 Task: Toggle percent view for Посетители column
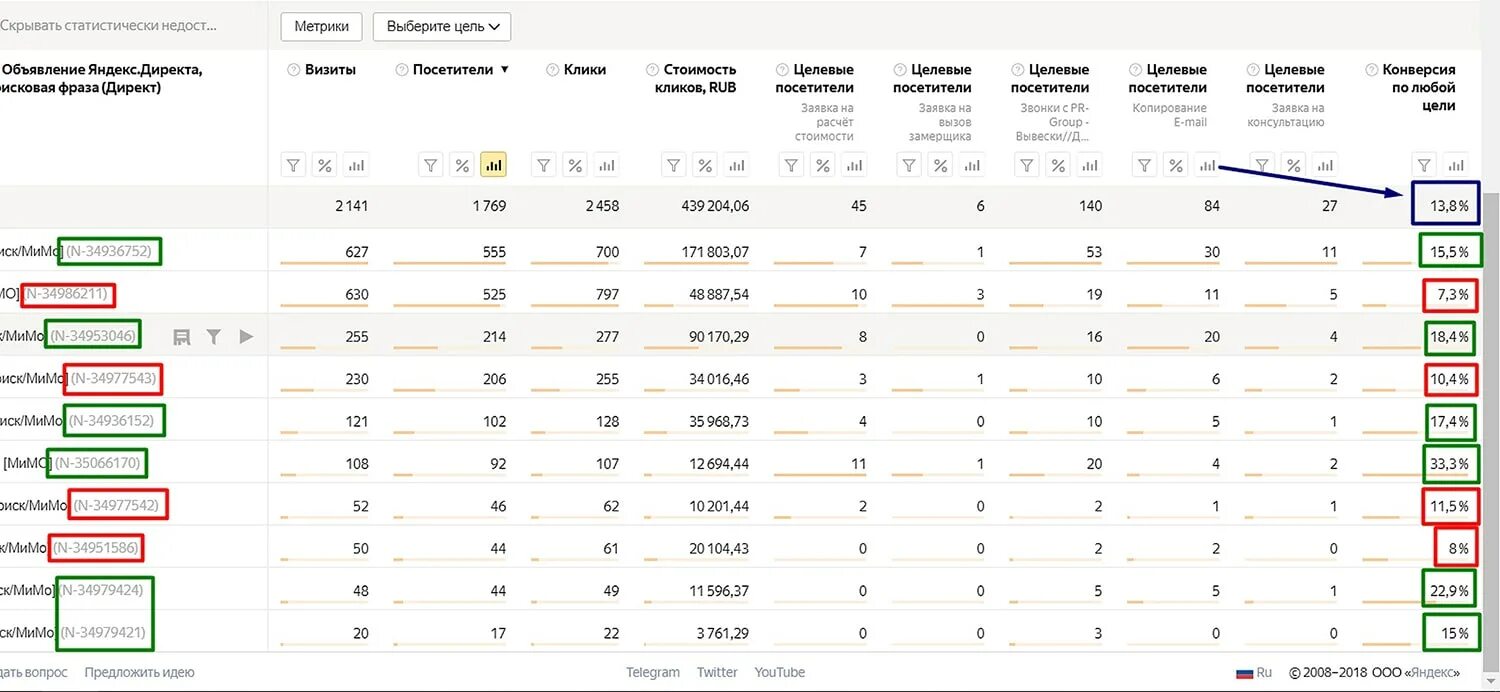click(x=461, y=165)
